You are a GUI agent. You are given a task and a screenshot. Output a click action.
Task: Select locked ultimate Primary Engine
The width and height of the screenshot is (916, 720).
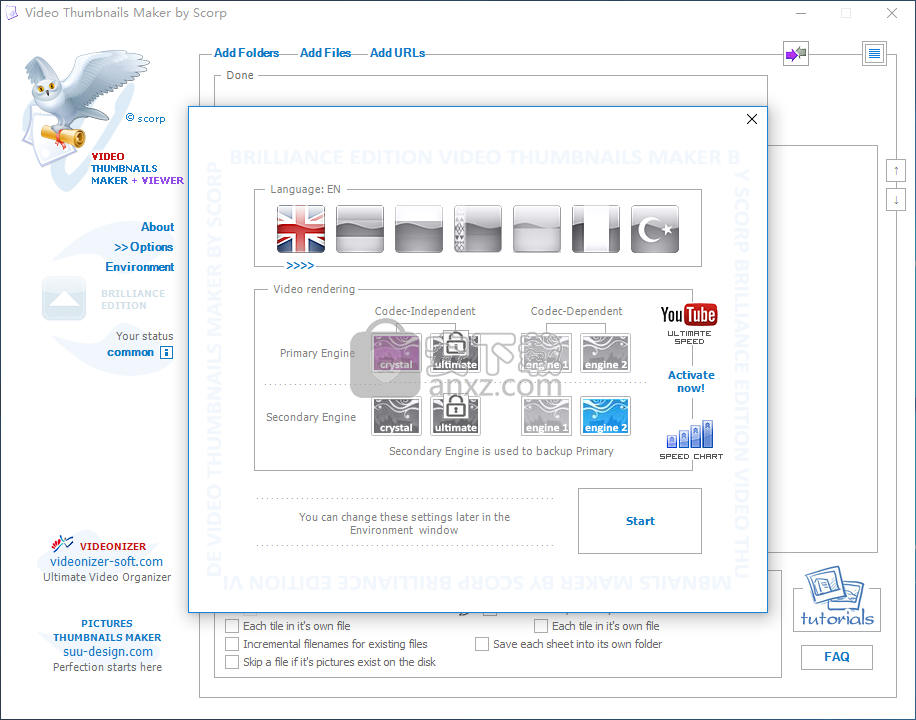point(456,353)
